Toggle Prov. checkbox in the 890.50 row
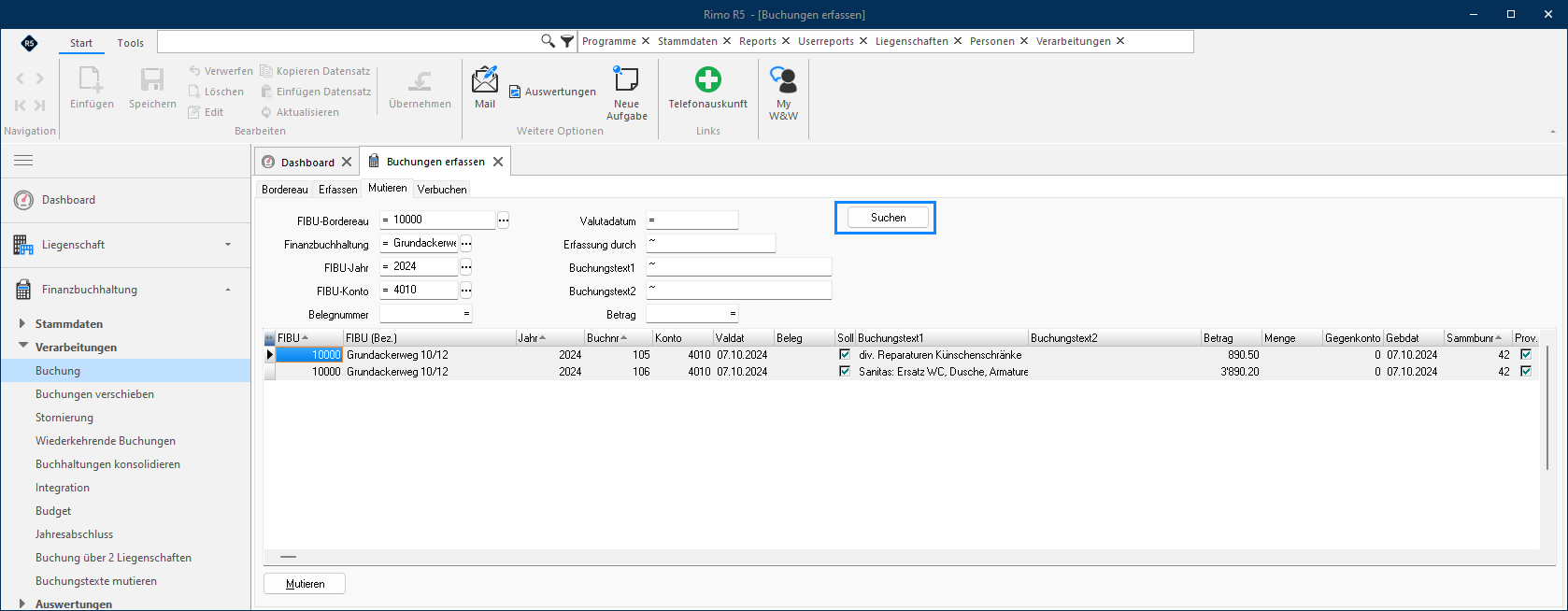The height and width of the screenshot is (611, 1568). point(1526,355)
